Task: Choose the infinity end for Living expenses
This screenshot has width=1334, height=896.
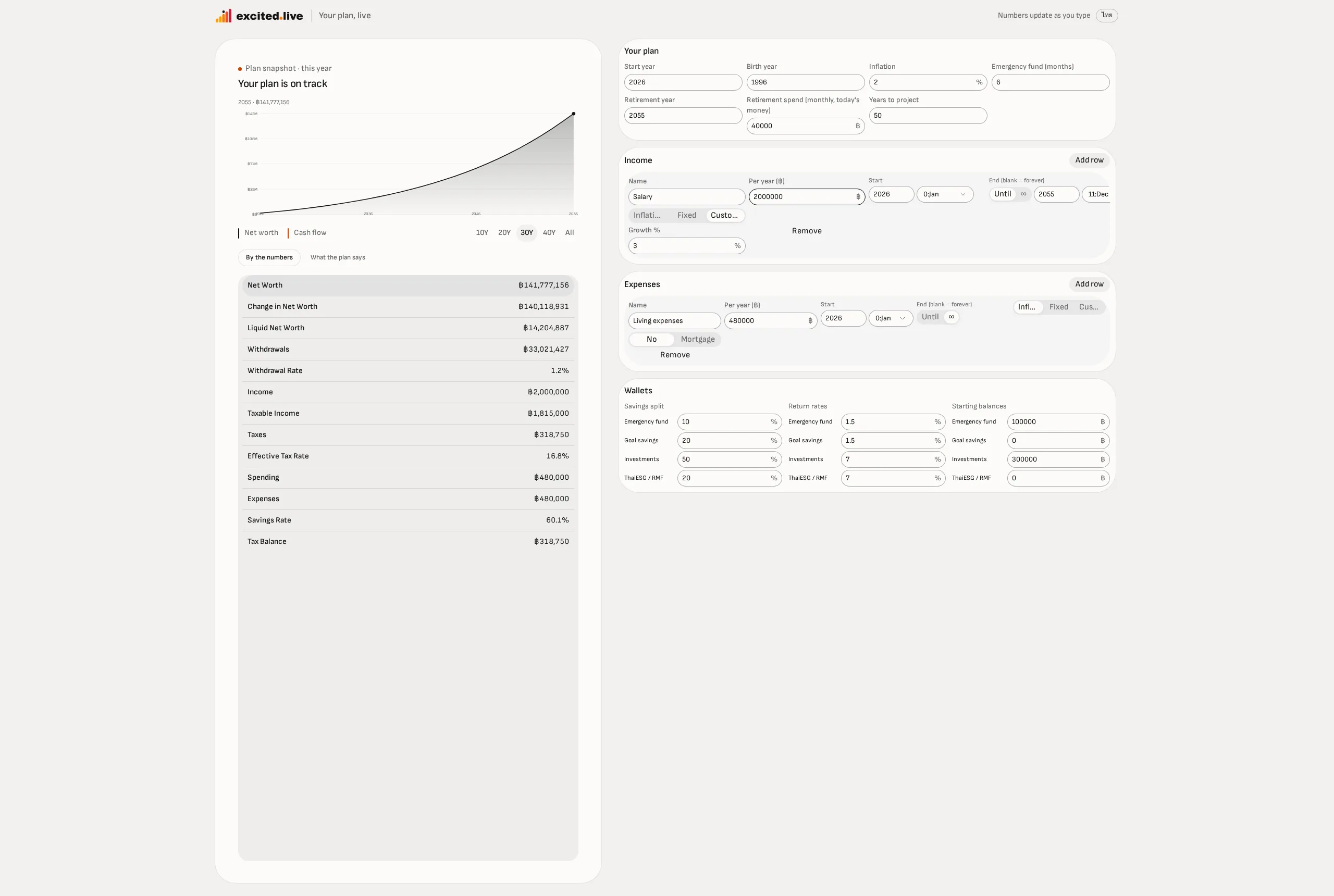Action: click(x=951, y=317)
